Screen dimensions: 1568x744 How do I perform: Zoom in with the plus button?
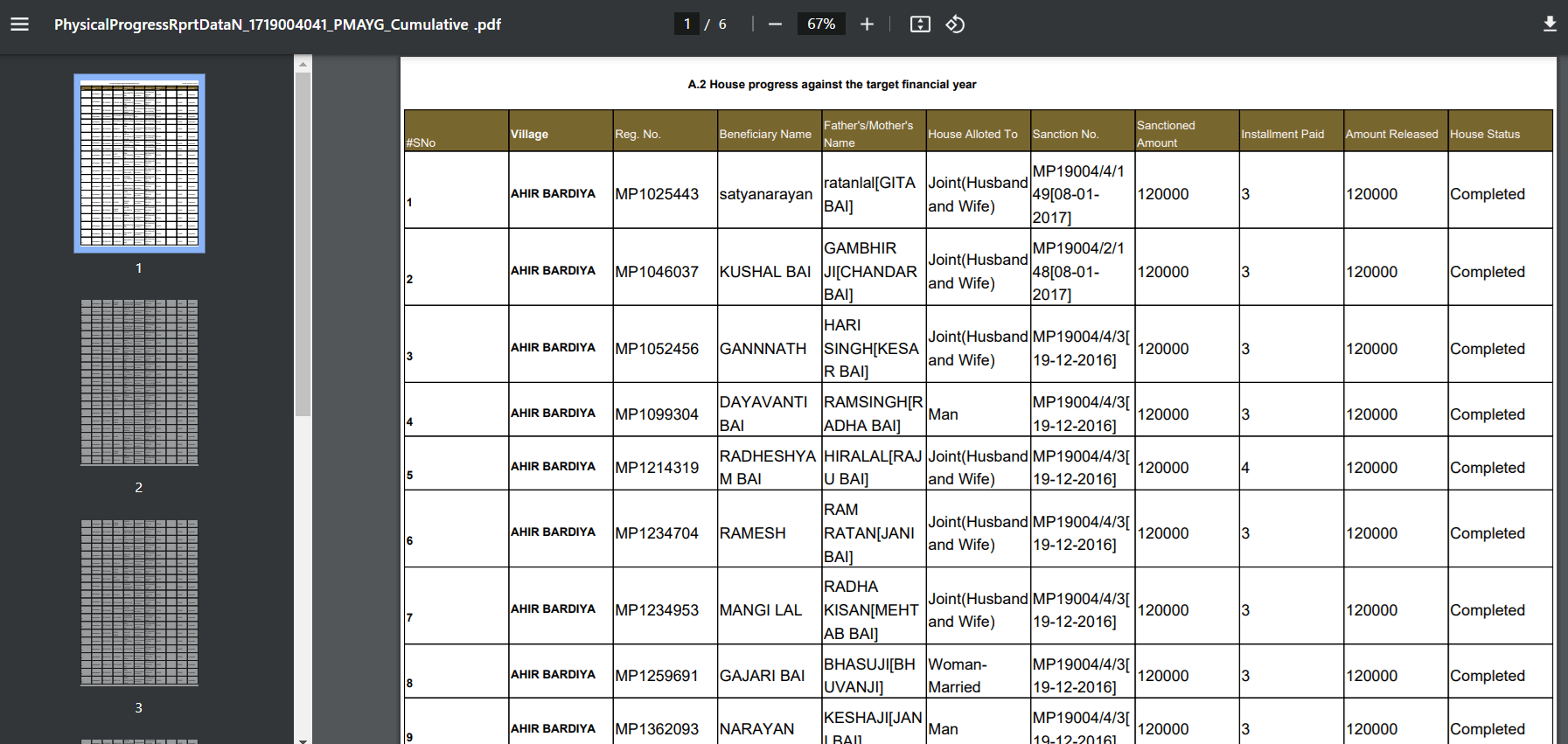coord(867,24)
